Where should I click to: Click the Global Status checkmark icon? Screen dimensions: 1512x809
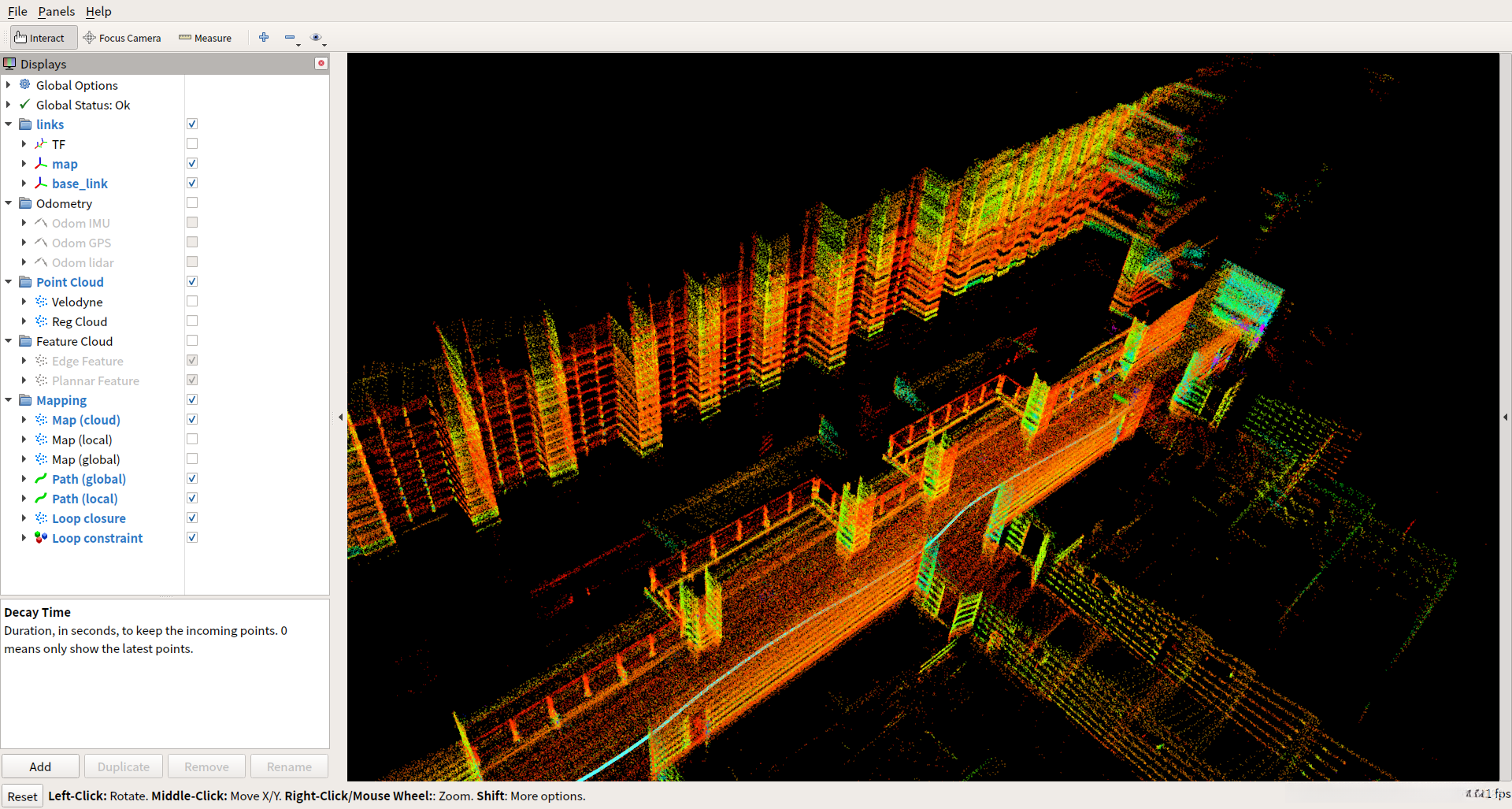(25, 104)
